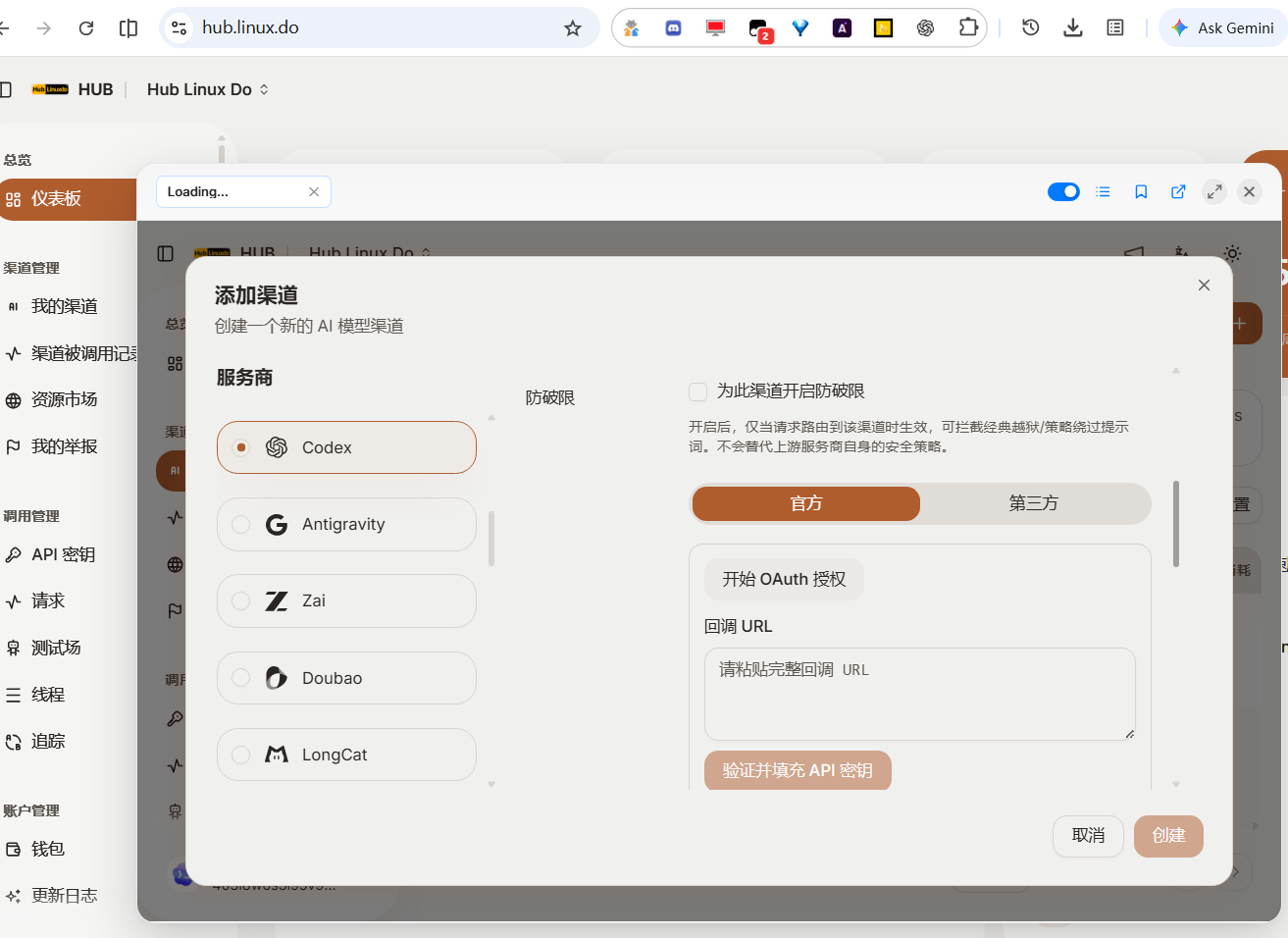The image size is (1288, 938).
Task: Toggle sidebar icon in dimmed inner page
Action: [166, 253]
